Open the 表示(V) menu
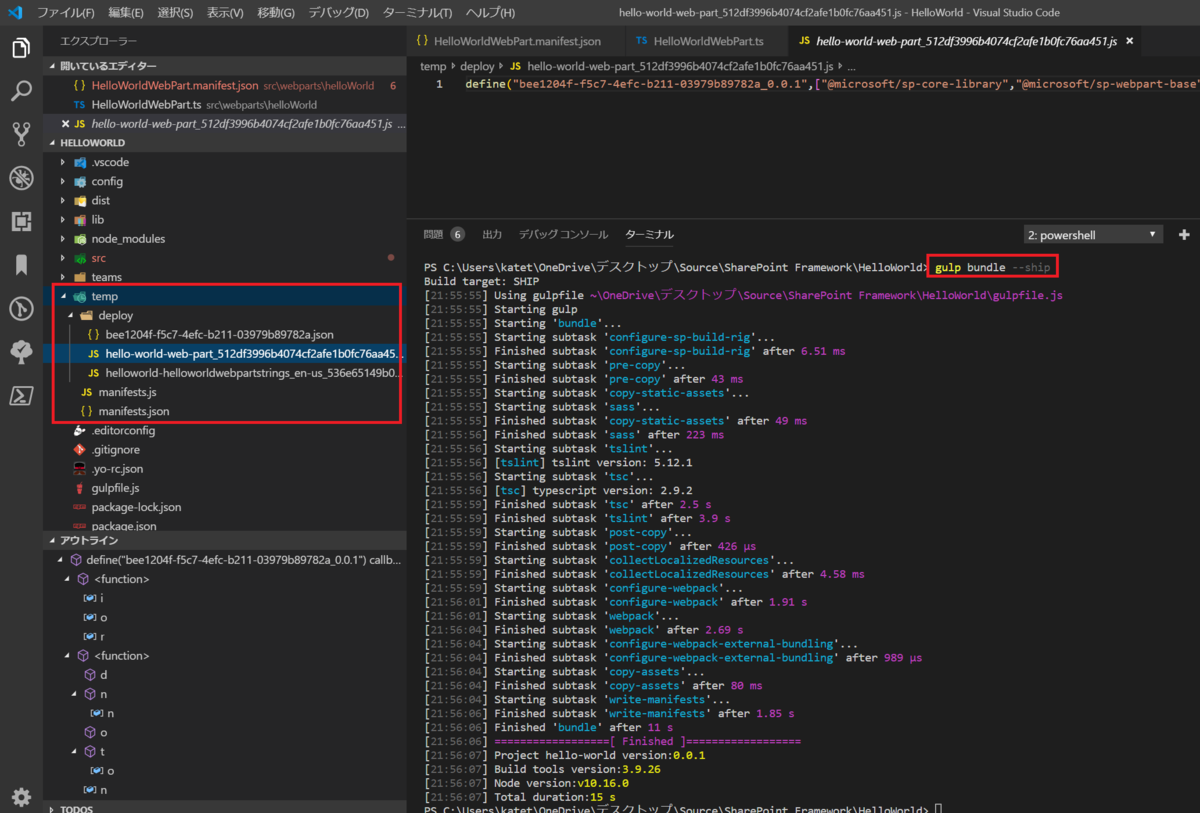This screenshot has width=1200, height=813. pyautogui.click(x=225, y=13)
